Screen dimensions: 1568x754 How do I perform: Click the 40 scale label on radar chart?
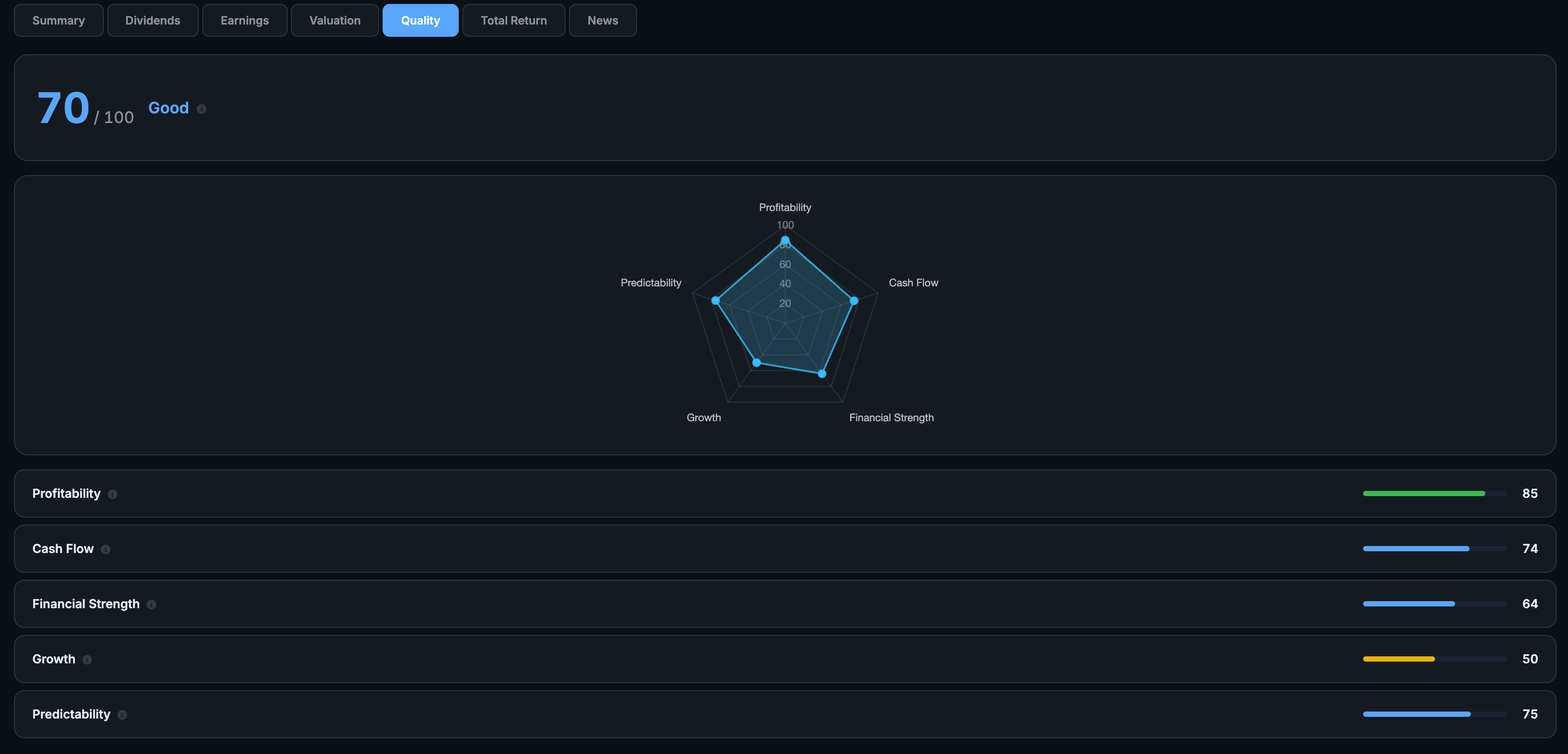tap(785, 284)
